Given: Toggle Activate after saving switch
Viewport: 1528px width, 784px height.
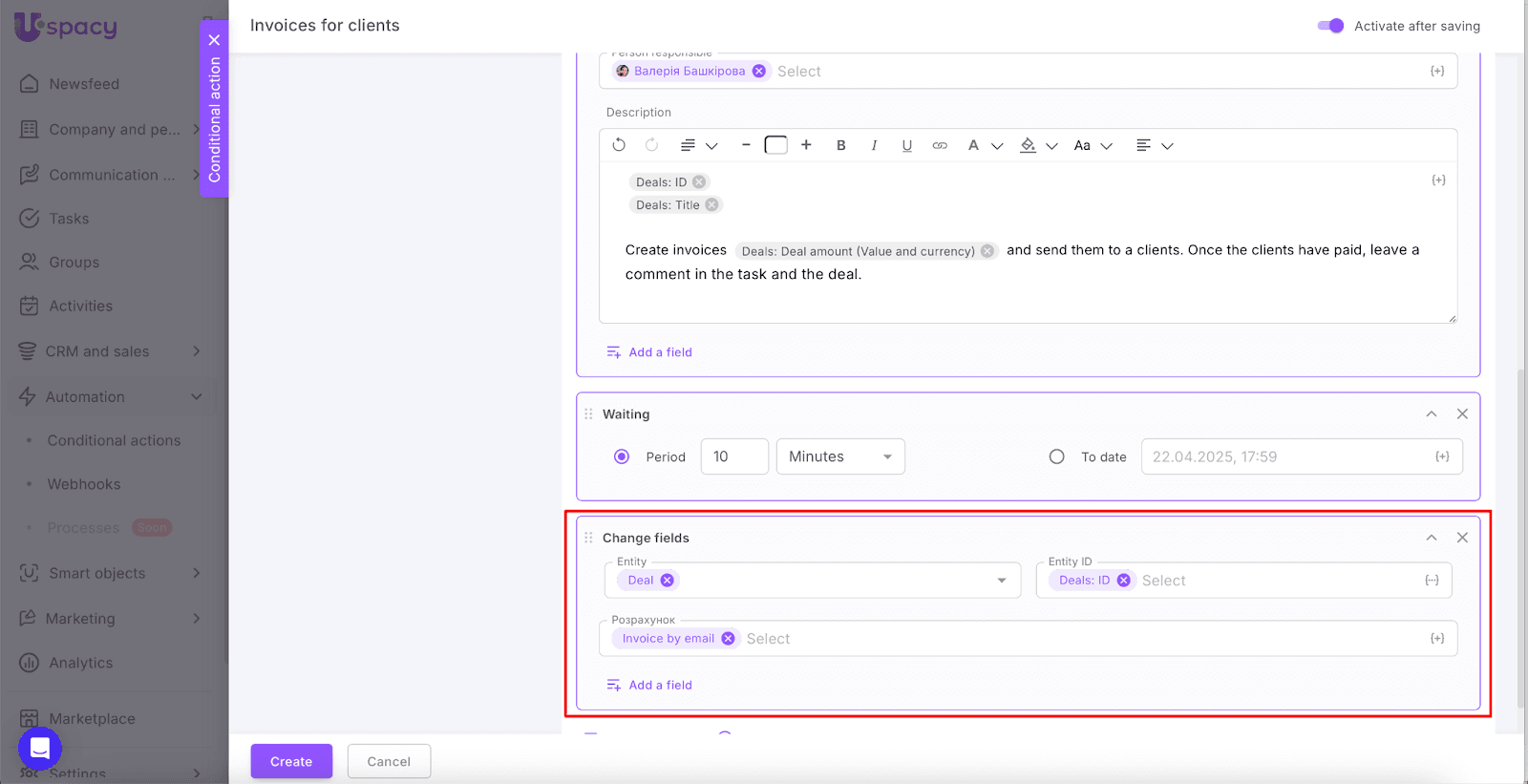Looking at the screenshot, I should pyautogui.click(x=1330, y=26).
